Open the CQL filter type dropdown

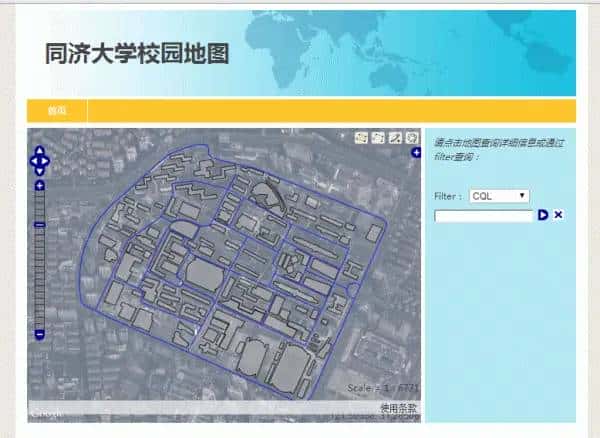point(499,196)
